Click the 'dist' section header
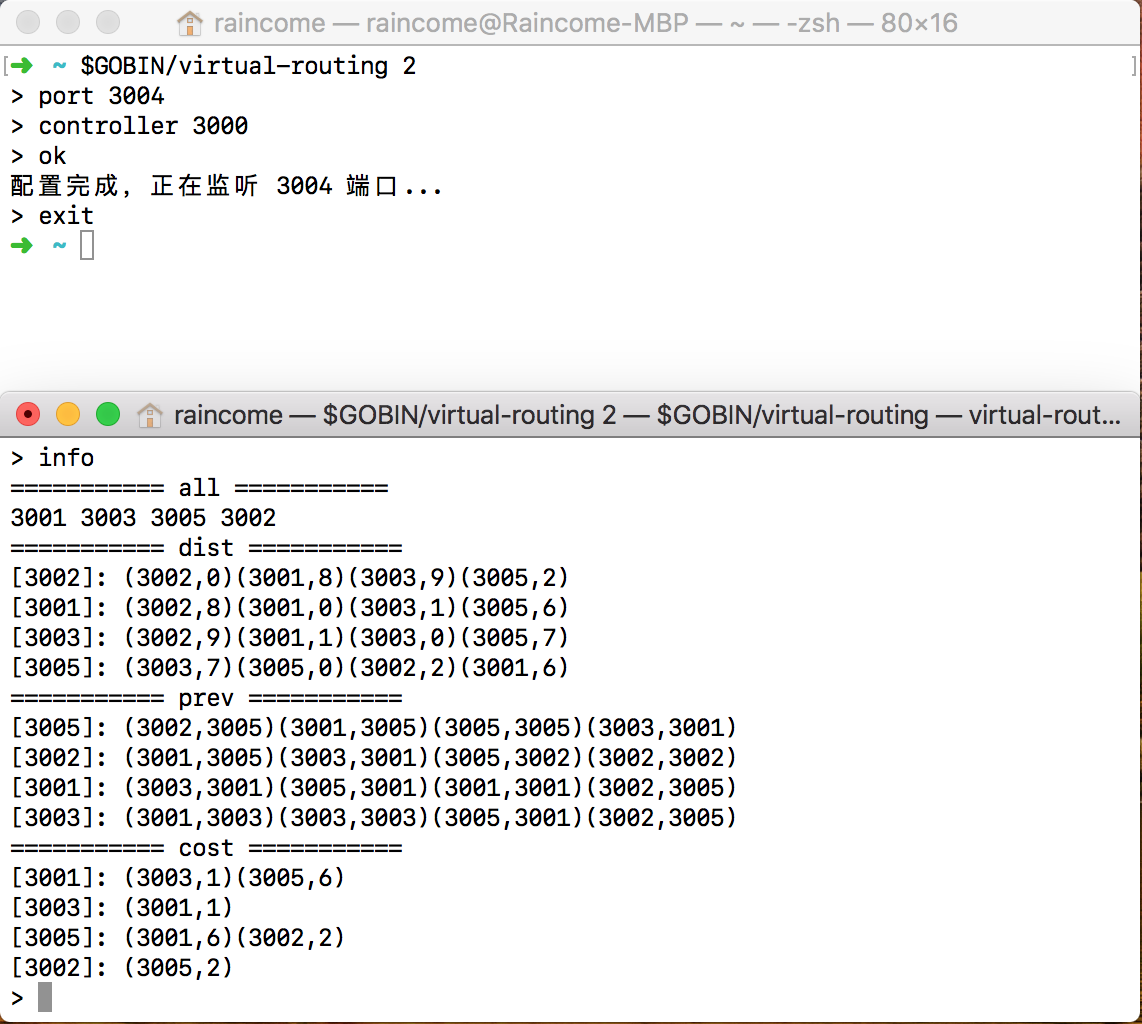This screenshot has width=1142, height=1024. (x=206, y=548)
